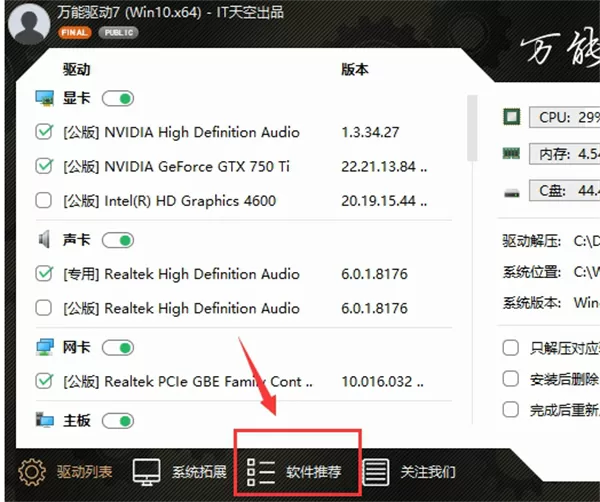Click the 公版 Realtek audio version 6.0.1.8176
The height and width of the screenshot is (502, 600).
(374, 308)
